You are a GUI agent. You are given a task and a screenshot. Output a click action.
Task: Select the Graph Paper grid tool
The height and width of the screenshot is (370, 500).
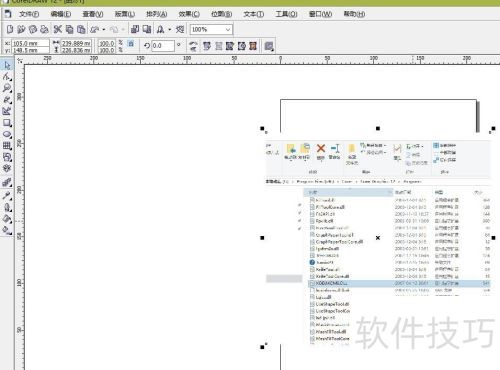point(7,146)
